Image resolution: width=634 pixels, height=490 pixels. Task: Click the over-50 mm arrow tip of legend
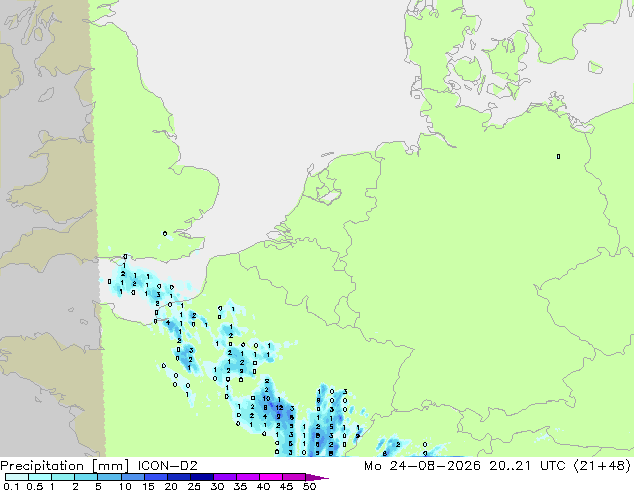coord(317,477)
